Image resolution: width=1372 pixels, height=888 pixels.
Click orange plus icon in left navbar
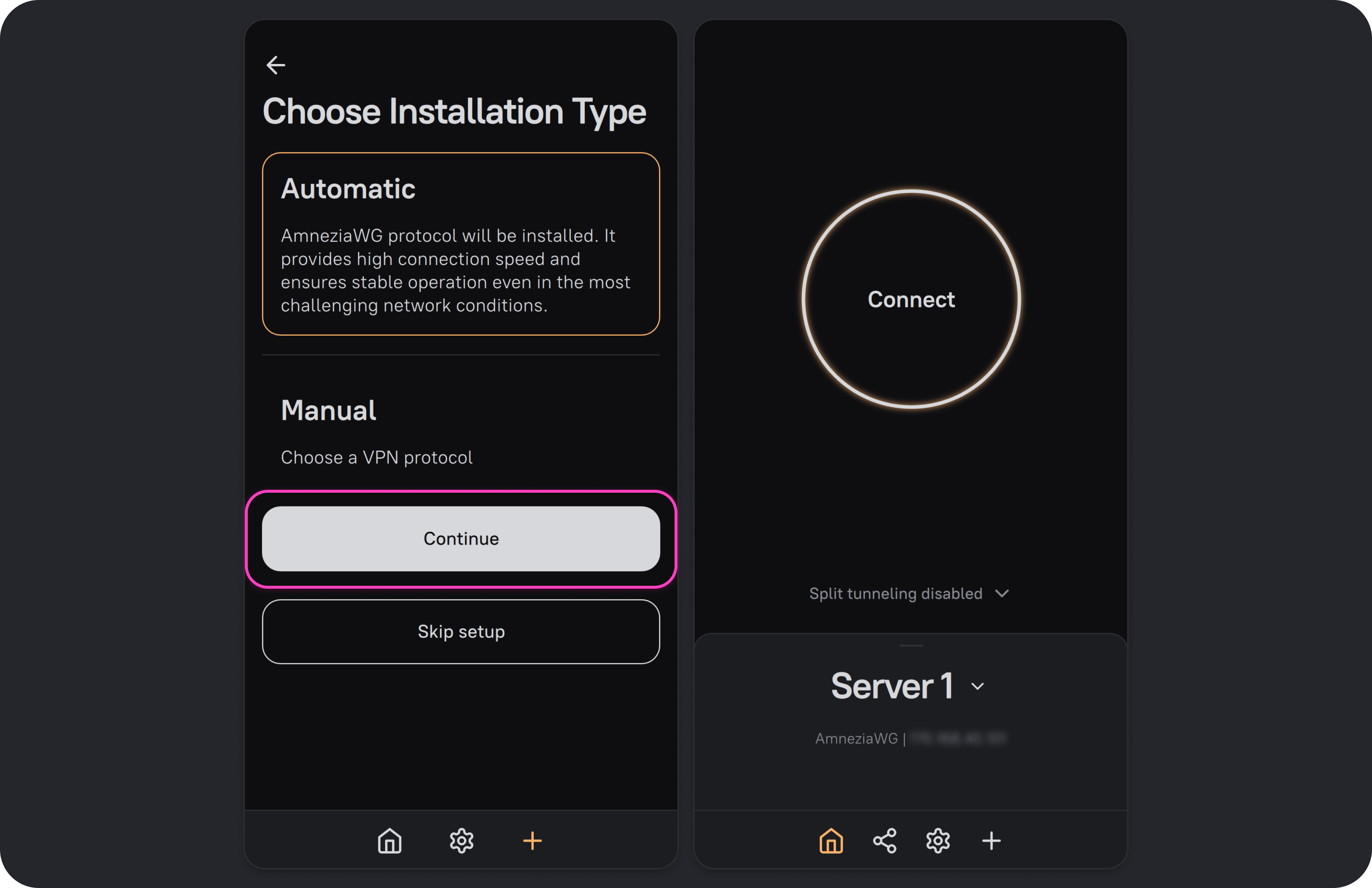(x=532, y=841)
